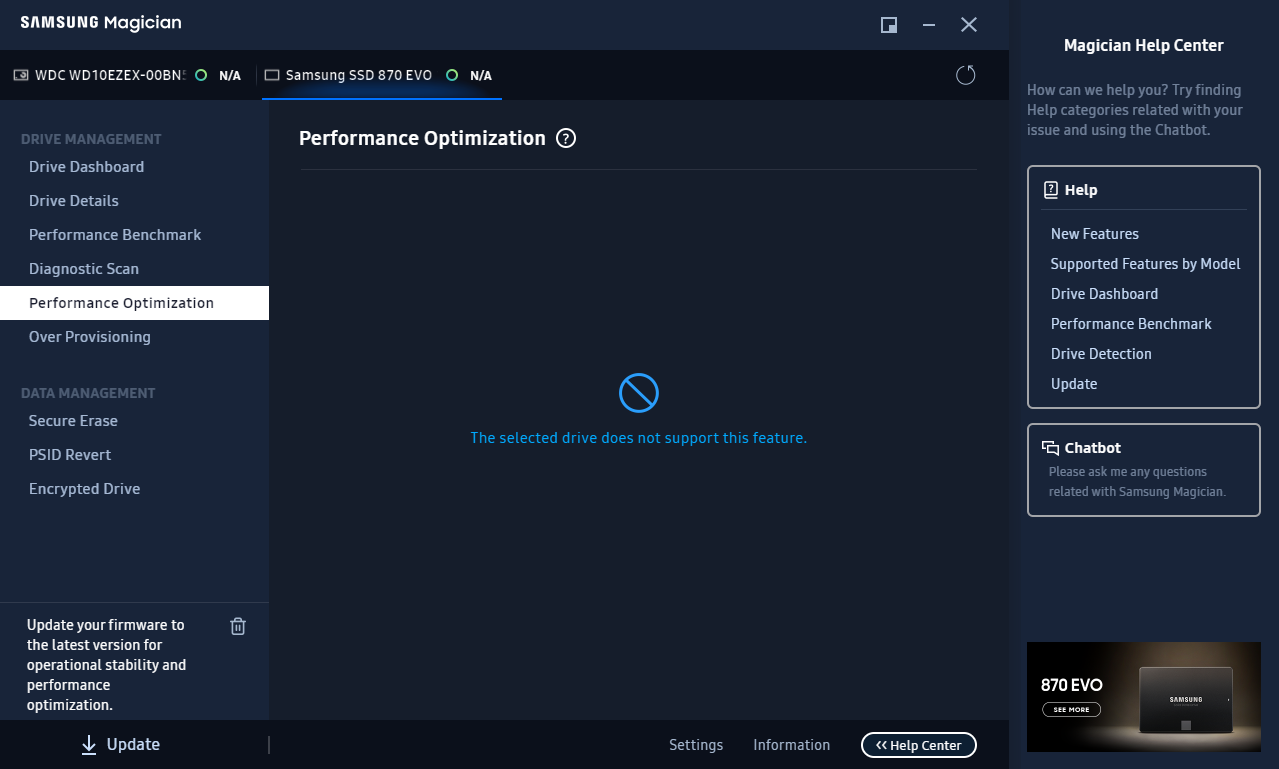Close the Samsung Magician window
The width and height of the screenshot is (1279, 769).
[x=969, y=25]
